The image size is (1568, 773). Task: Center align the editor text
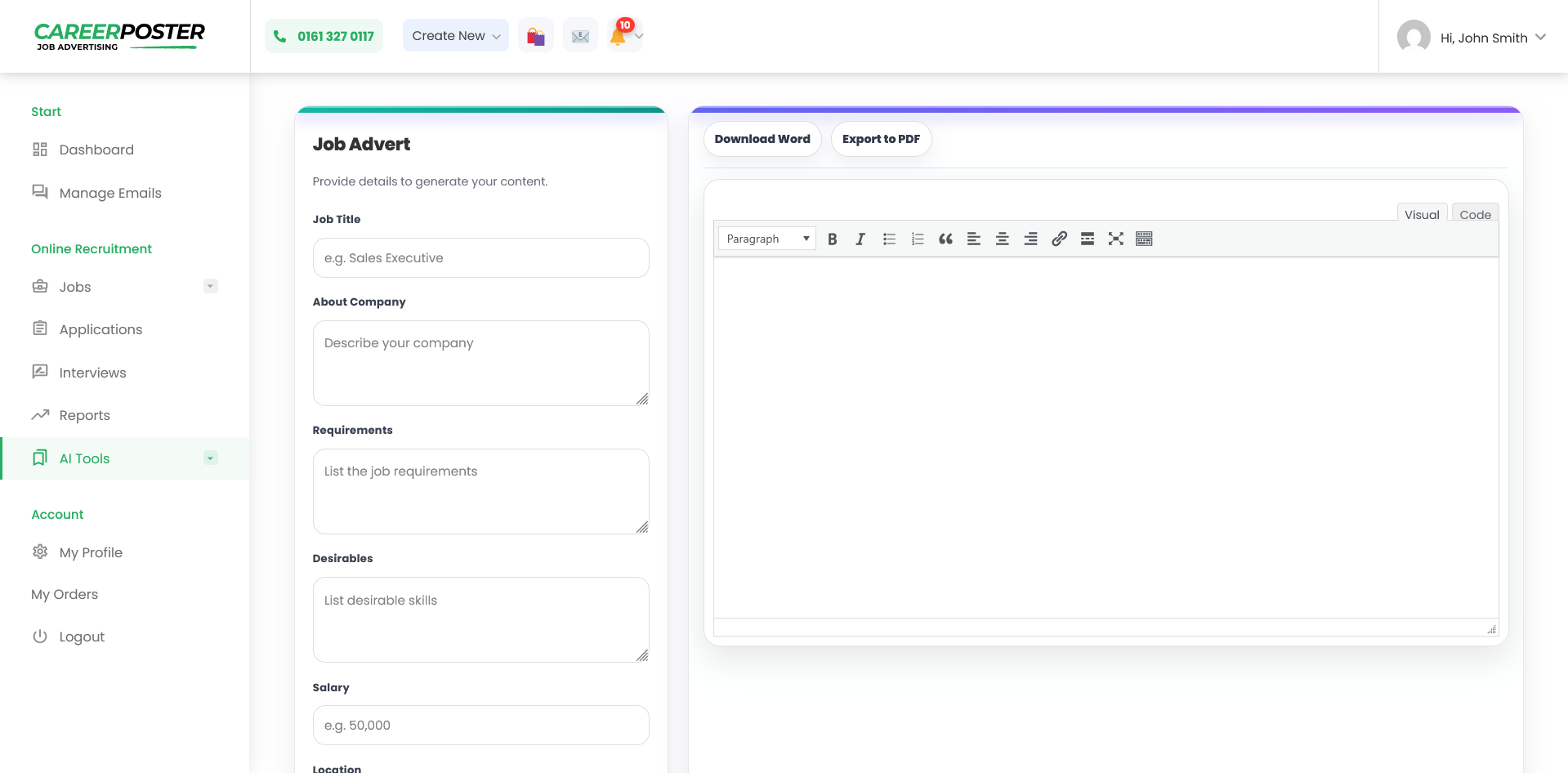click(x=1003, y=239)
